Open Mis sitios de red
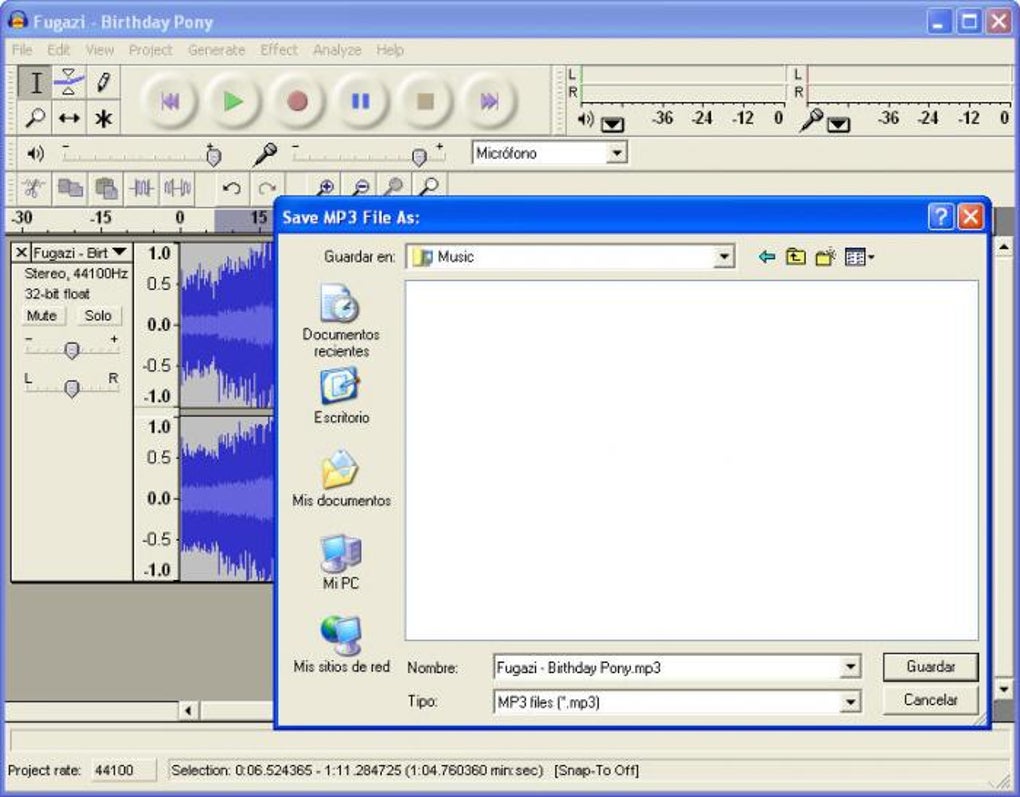 tap(341, 644)
